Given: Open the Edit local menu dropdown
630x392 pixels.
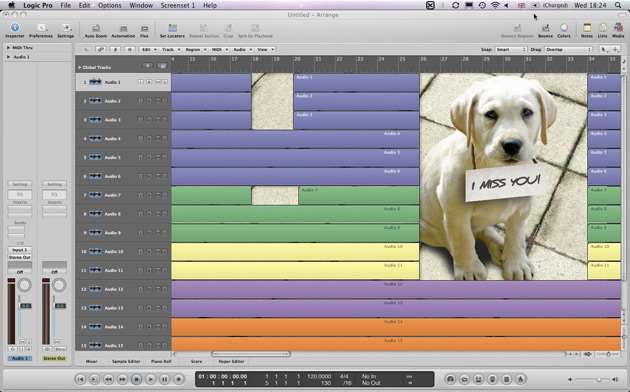Looking at the screenshot, I should 149,49.
